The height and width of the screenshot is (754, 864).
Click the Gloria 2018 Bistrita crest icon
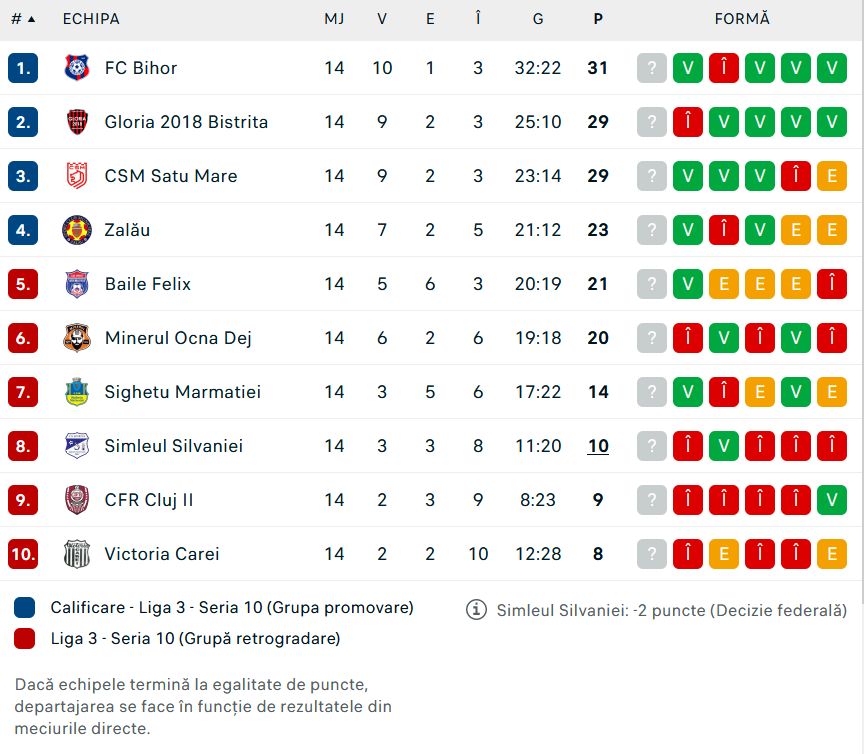tap(77, 122)
